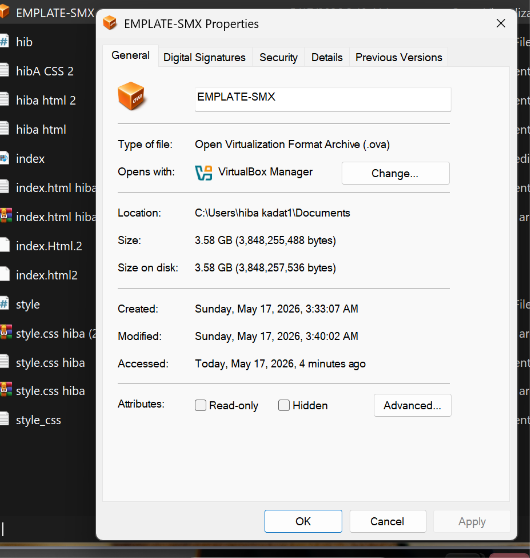Image resolution: width=530 pixels, height=558 pixels.
Task: Click the WinRAR archive icon of index.html hiba
Action: click(x=6, y=216)
